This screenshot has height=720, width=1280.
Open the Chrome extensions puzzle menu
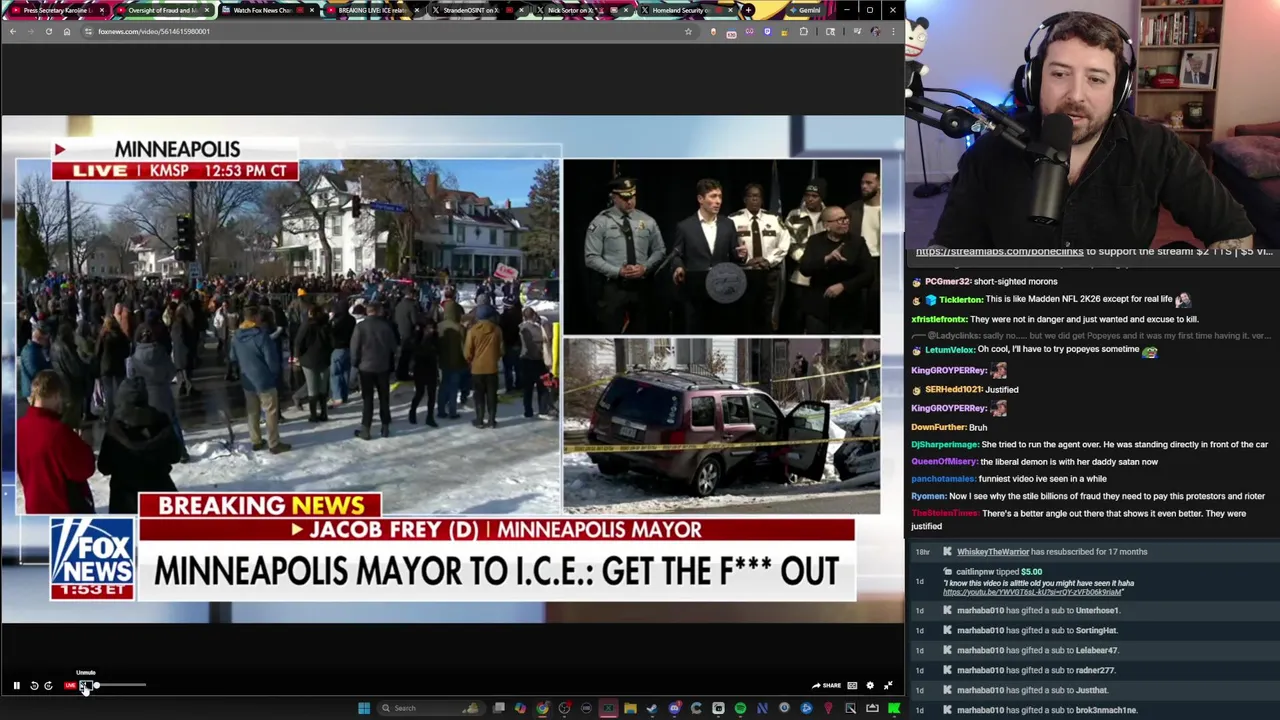(x=803, y=31)
